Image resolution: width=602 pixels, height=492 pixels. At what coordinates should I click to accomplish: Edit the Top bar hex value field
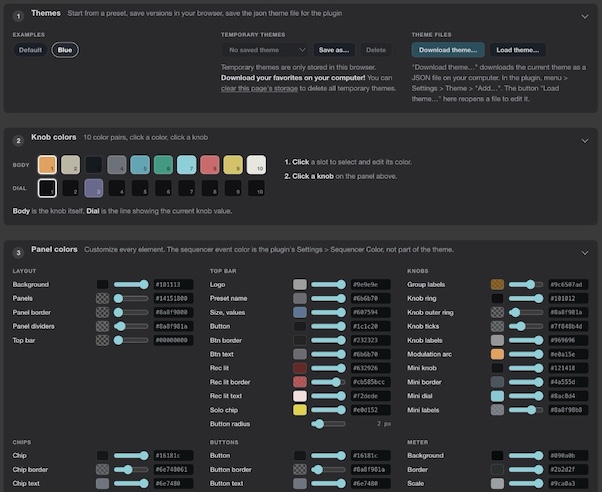pyautogui.click(x=173, y=340)
